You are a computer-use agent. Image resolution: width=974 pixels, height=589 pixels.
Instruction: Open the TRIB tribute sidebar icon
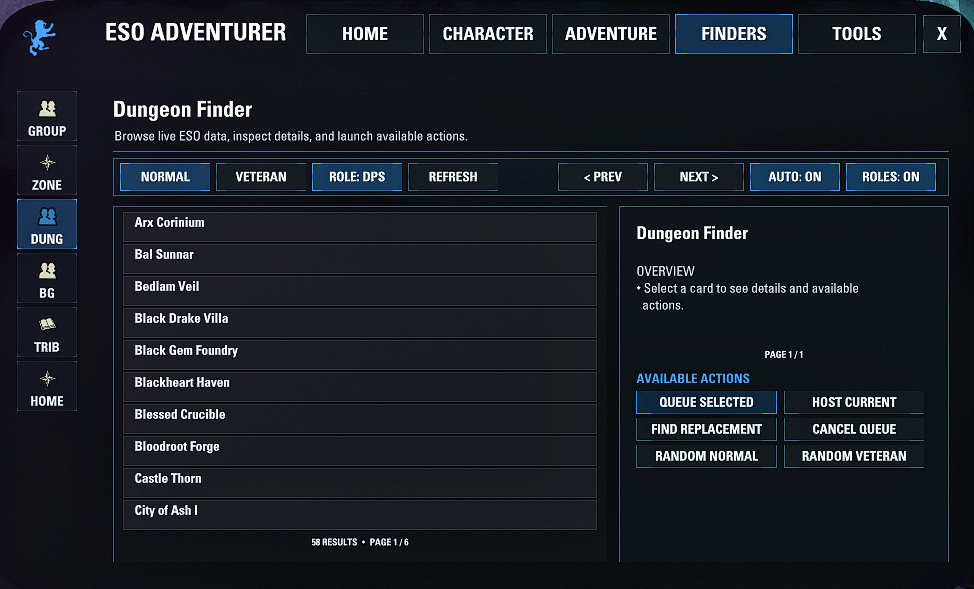(x=47, y=332)
